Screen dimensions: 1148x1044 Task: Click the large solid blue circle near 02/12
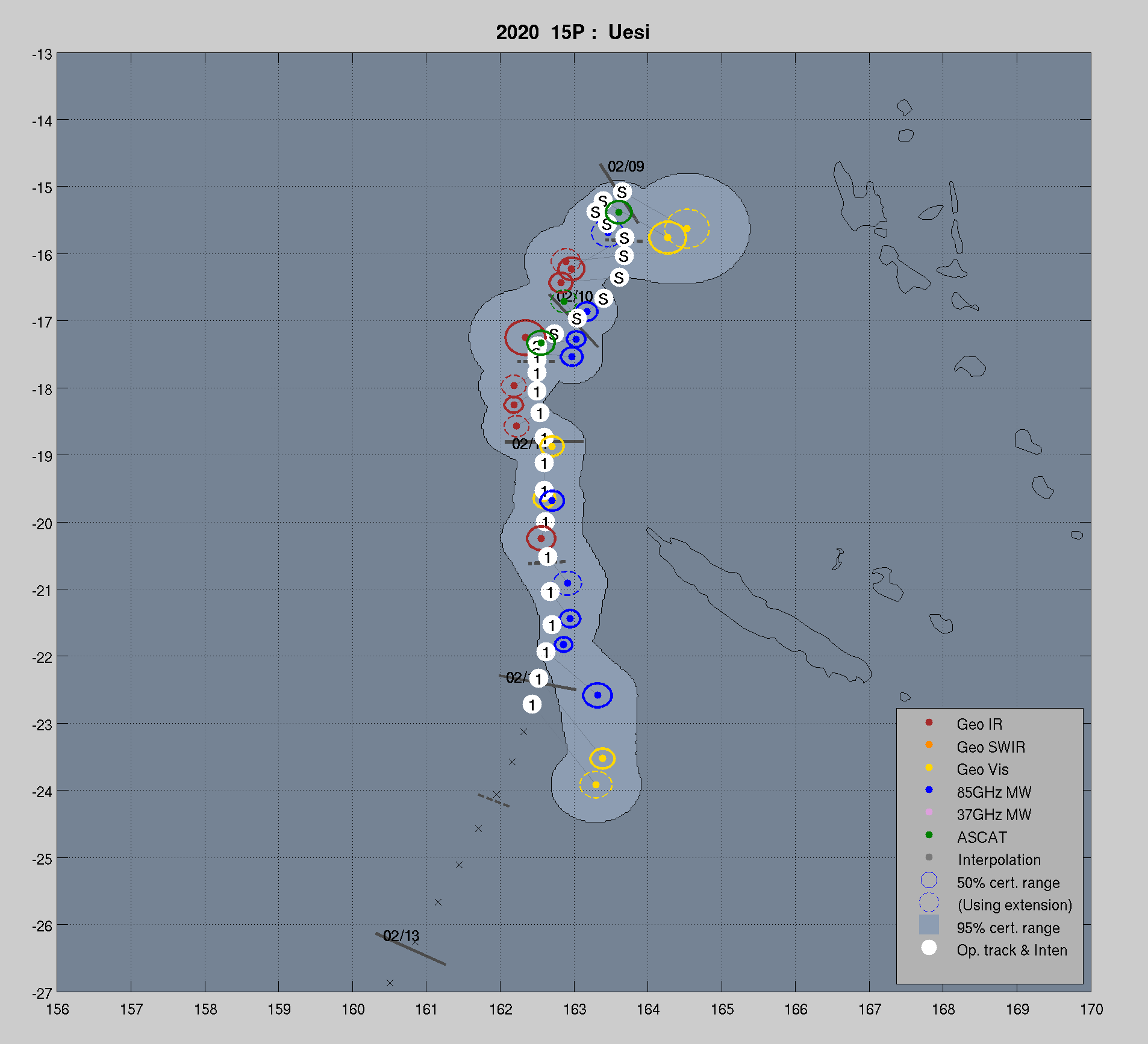coord(597,695)
